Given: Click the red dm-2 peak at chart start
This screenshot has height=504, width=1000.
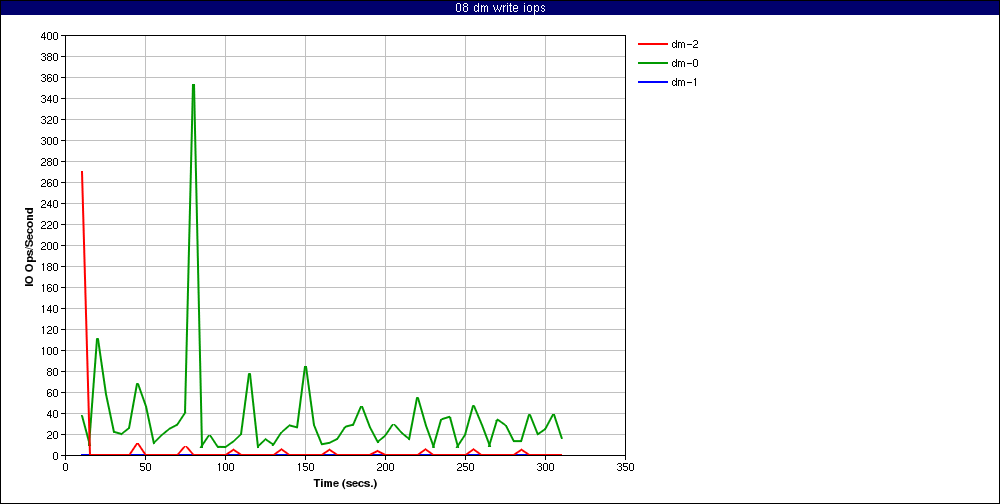Looking at the screenshot, I should (x=82, y=172).
